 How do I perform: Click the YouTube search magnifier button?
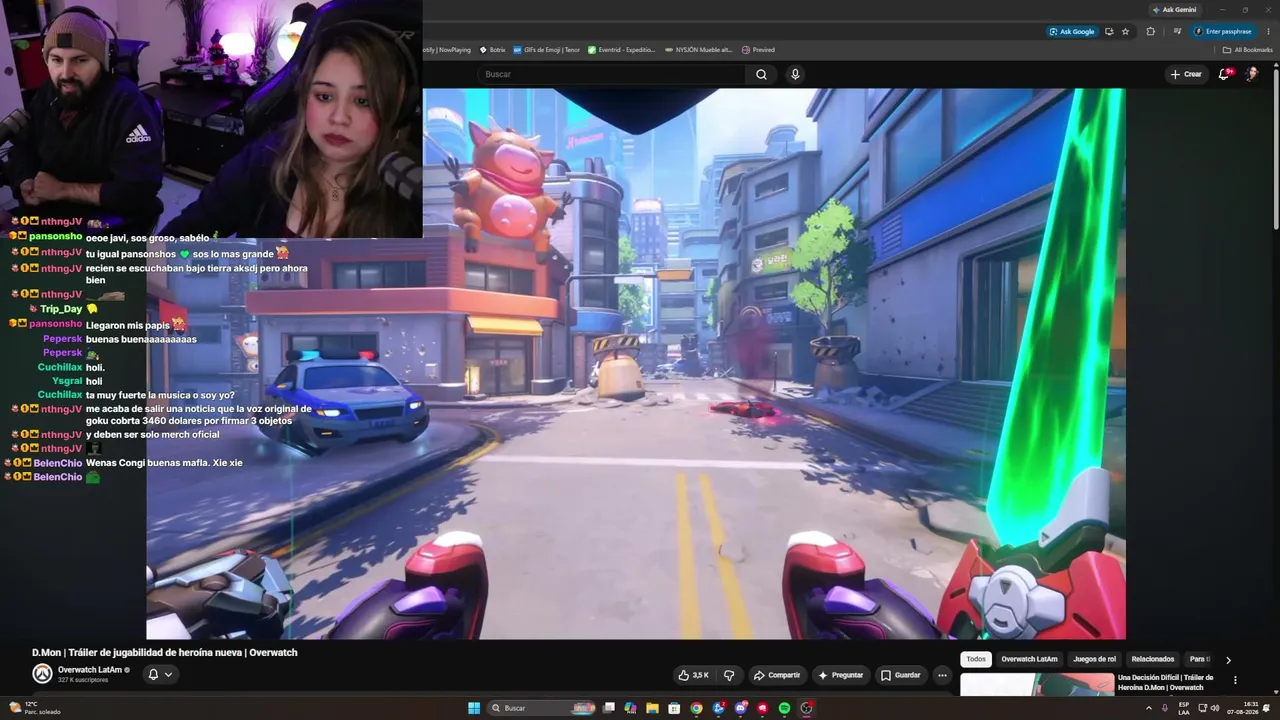pyautogui.click(x=761, y=74)
